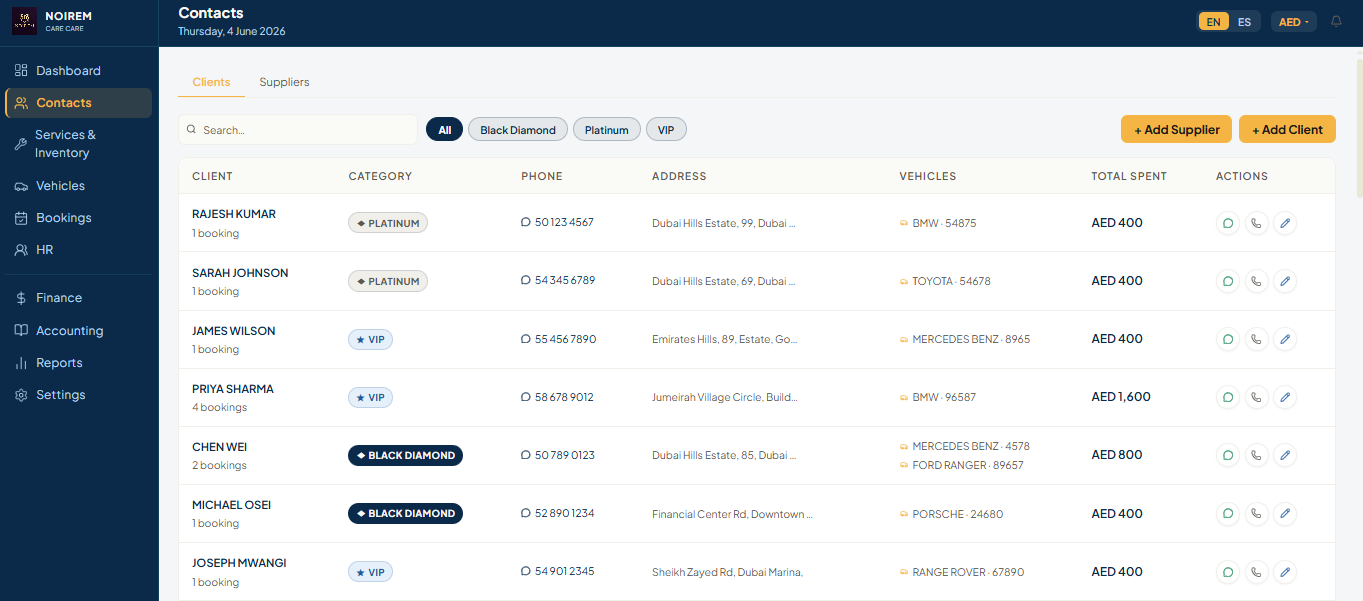This screenshot has height=601, width=1363.
Task: Open Bookings in sidebar
Action: 78,218
